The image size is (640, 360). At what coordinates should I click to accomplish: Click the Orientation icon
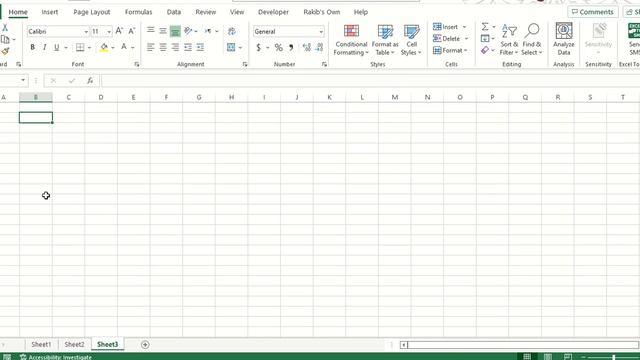coord(188,31)
